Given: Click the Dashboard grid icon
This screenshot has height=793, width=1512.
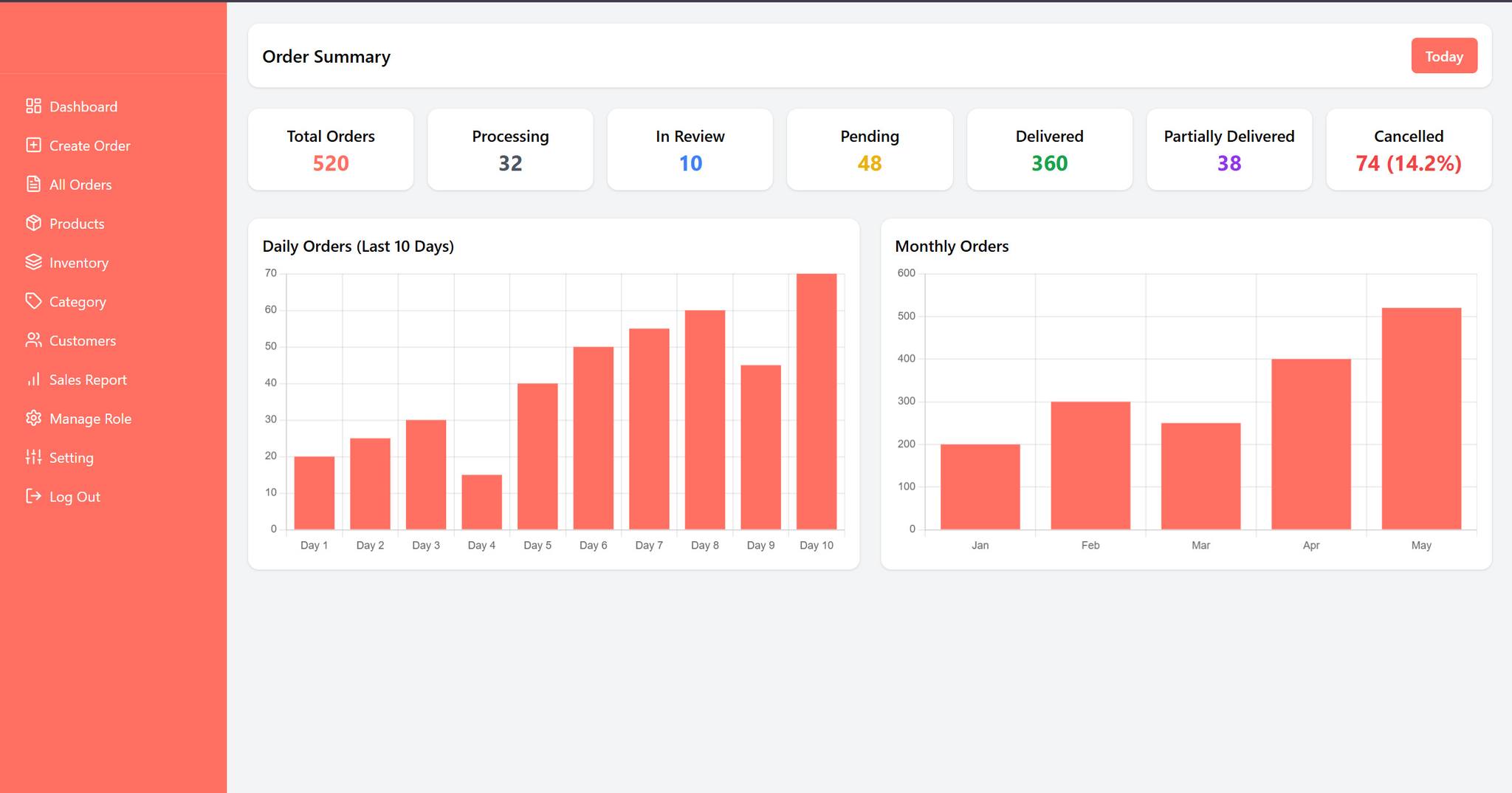Looking at the screenshot, I should coord(33,106).
